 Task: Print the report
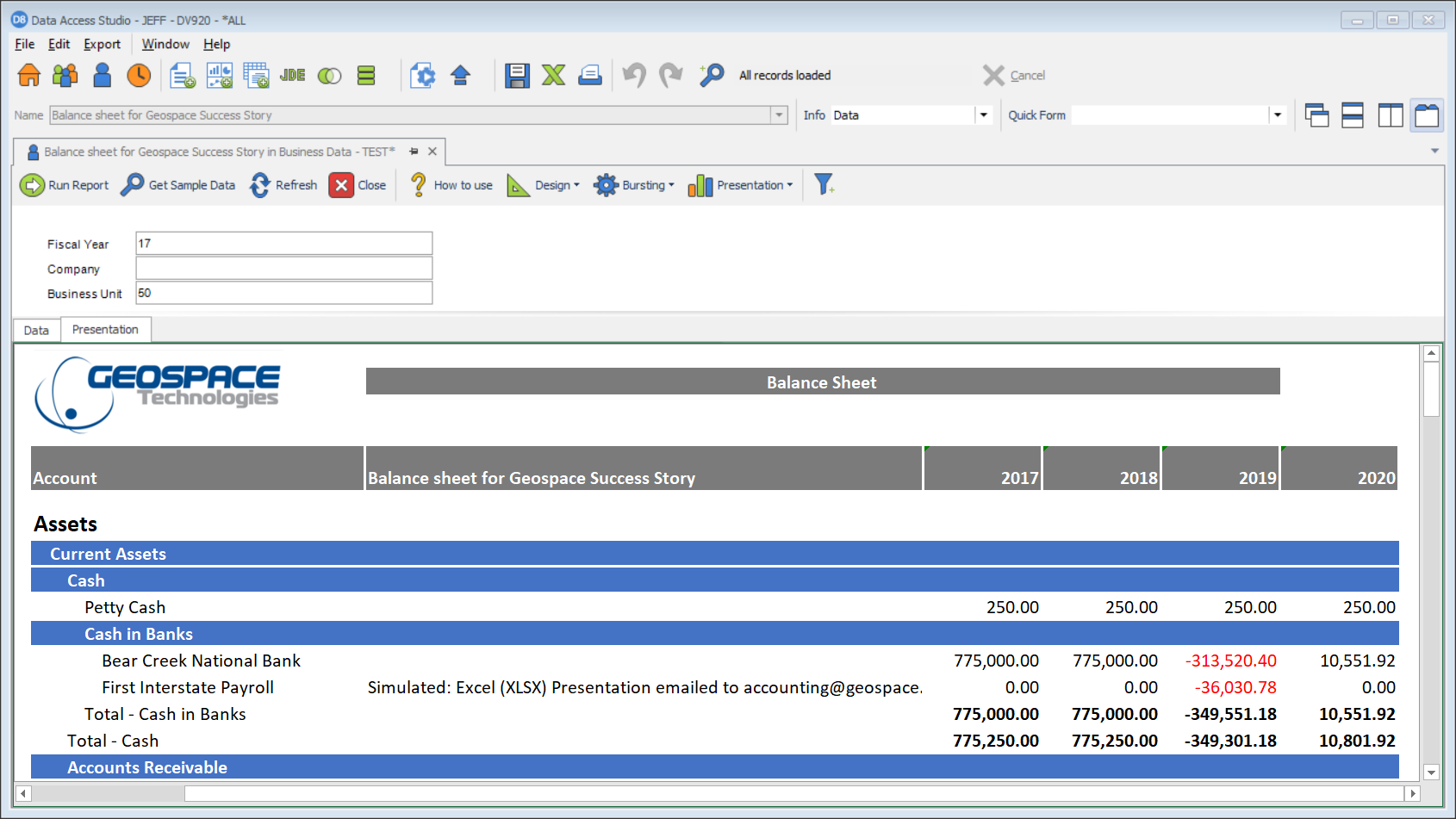pos(589,75)
